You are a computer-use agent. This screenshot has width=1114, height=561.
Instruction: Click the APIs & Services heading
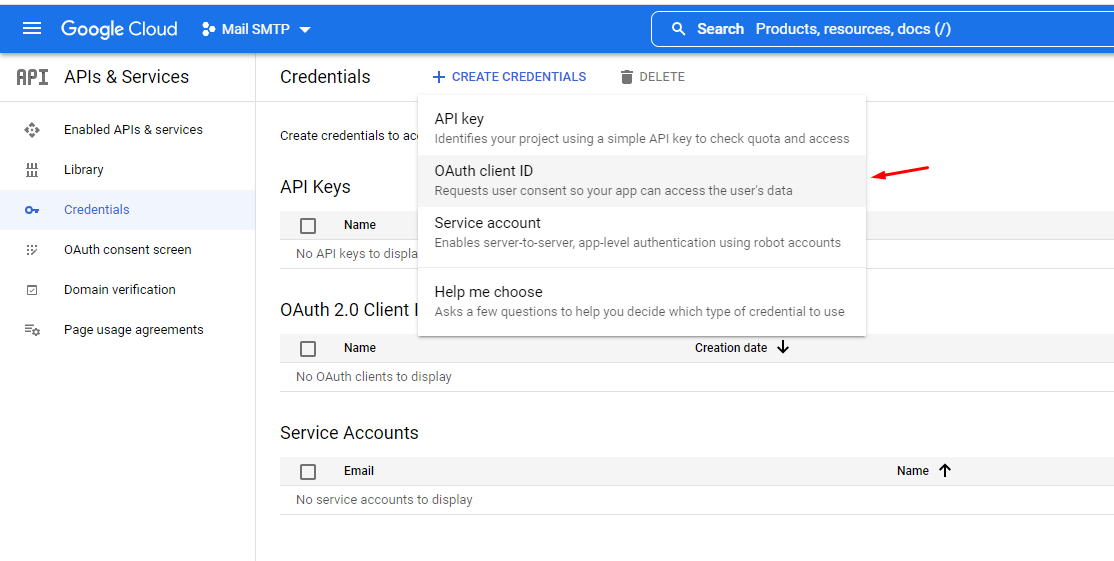126,77
